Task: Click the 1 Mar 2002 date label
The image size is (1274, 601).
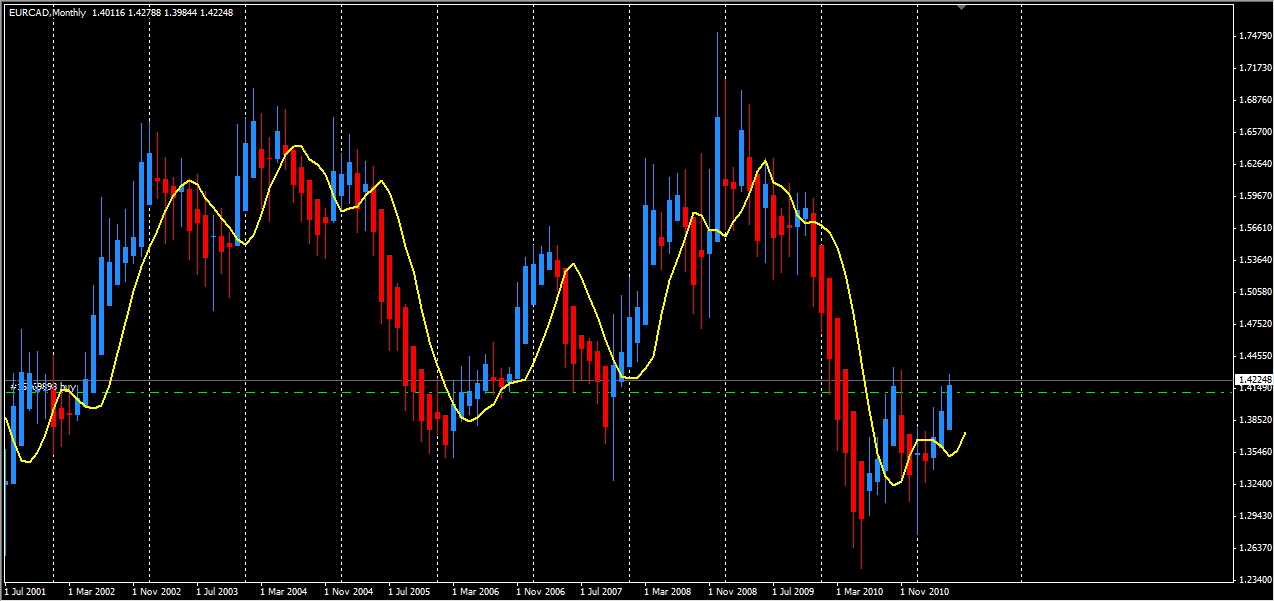Action: (91, 591)
